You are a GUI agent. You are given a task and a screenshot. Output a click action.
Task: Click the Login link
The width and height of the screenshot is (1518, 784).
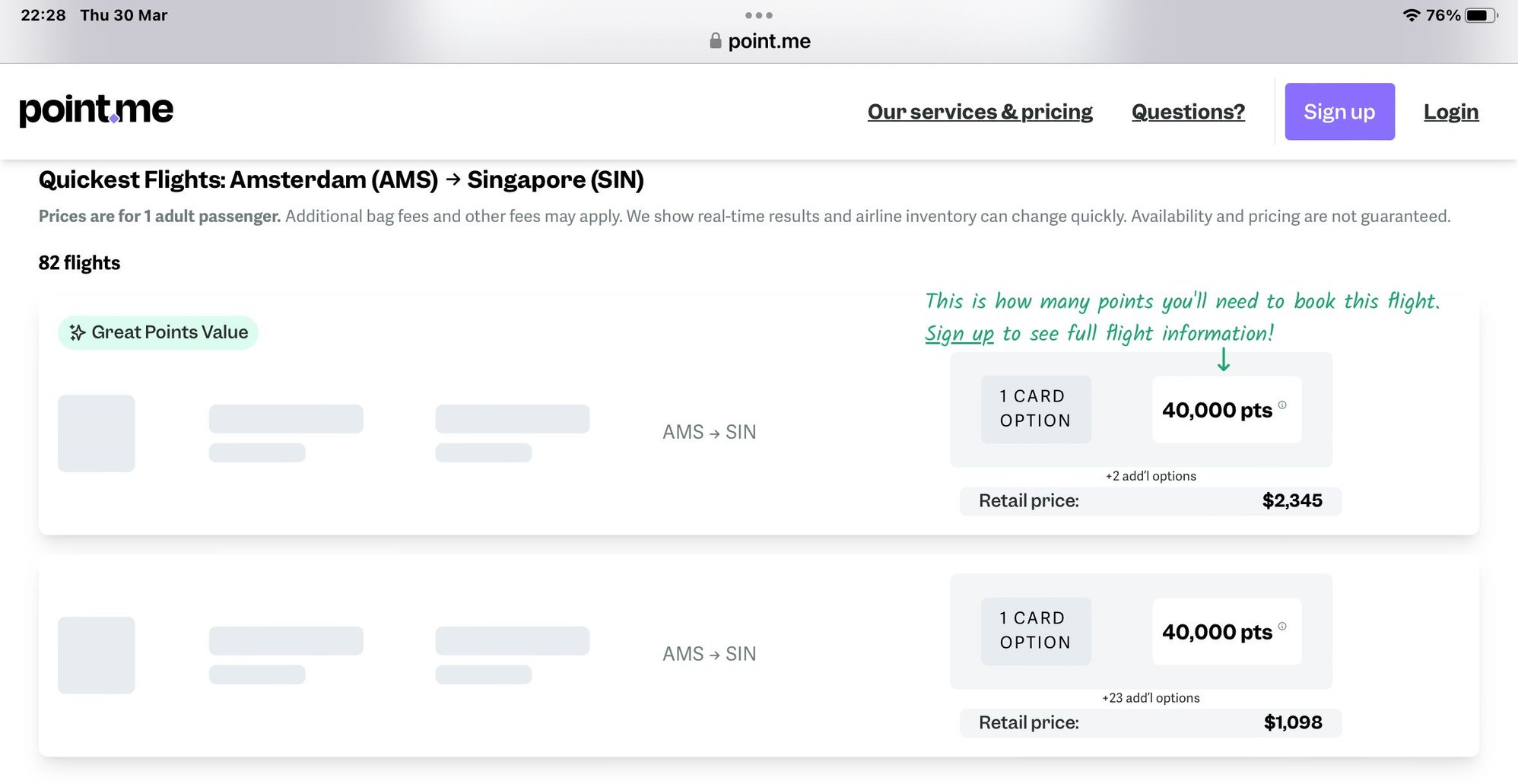1450,112
